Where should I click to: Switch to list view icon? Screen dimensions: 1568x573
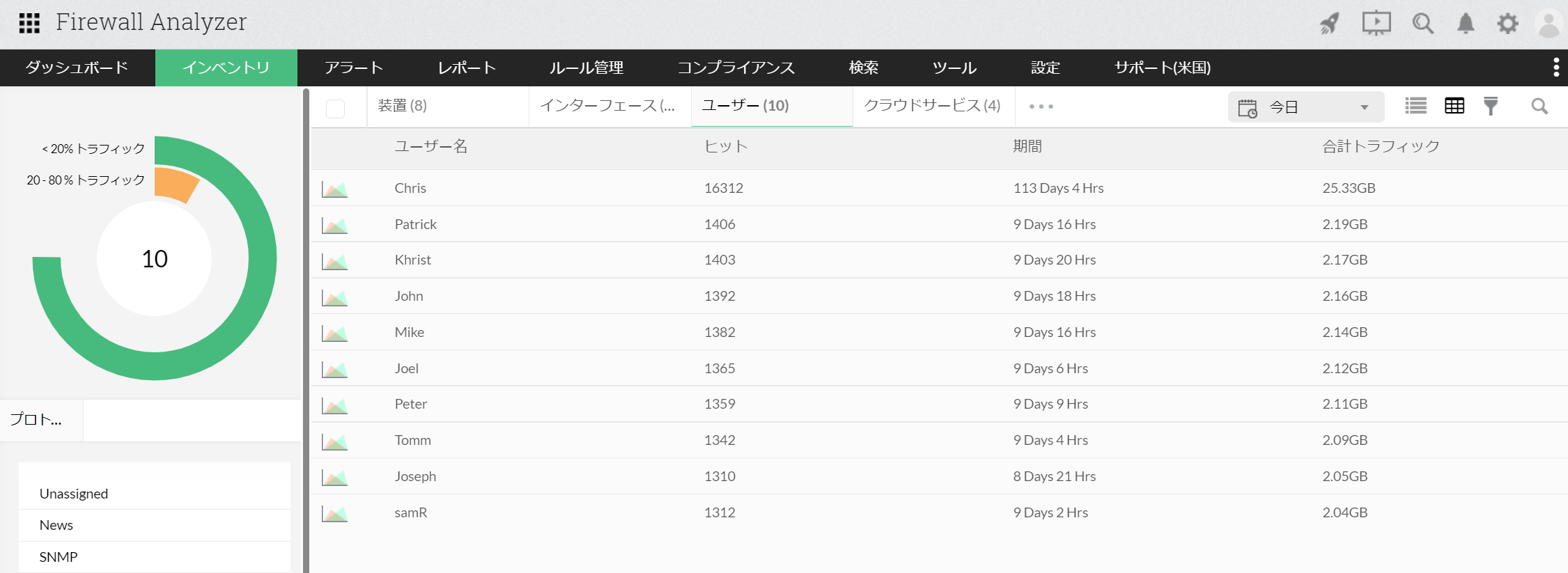click(x=1415, y=106)
